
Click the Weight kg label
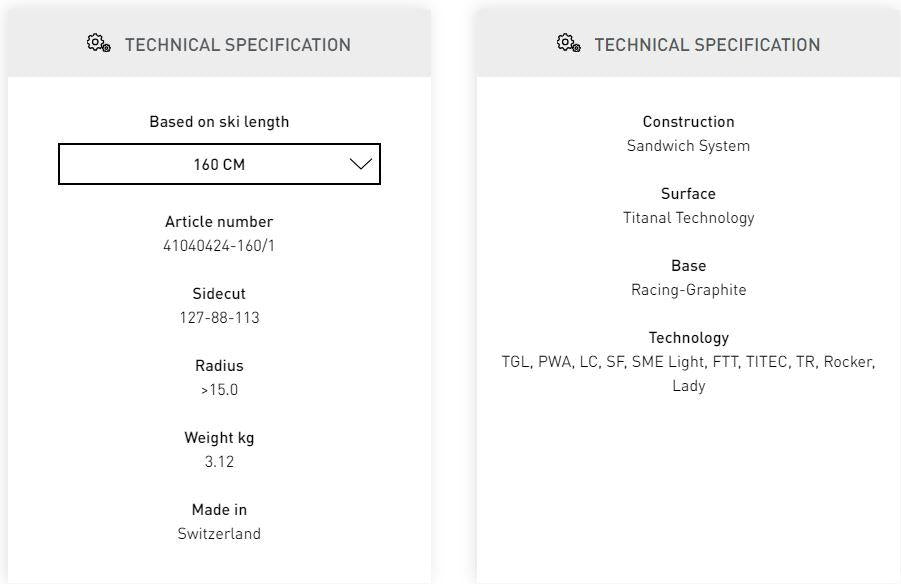click(x=219, y=438)
